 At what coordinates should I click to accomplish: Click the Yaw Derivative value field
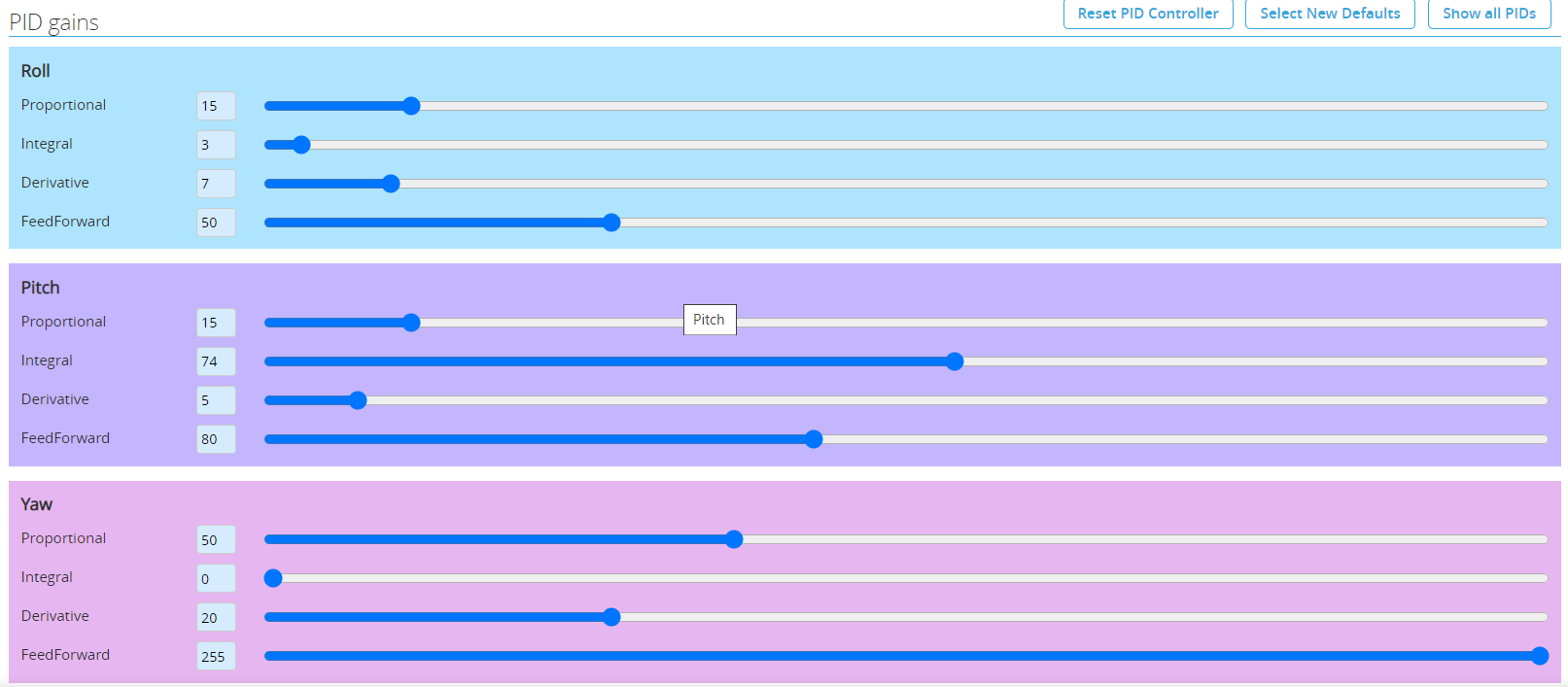click(x=216, y=617)
